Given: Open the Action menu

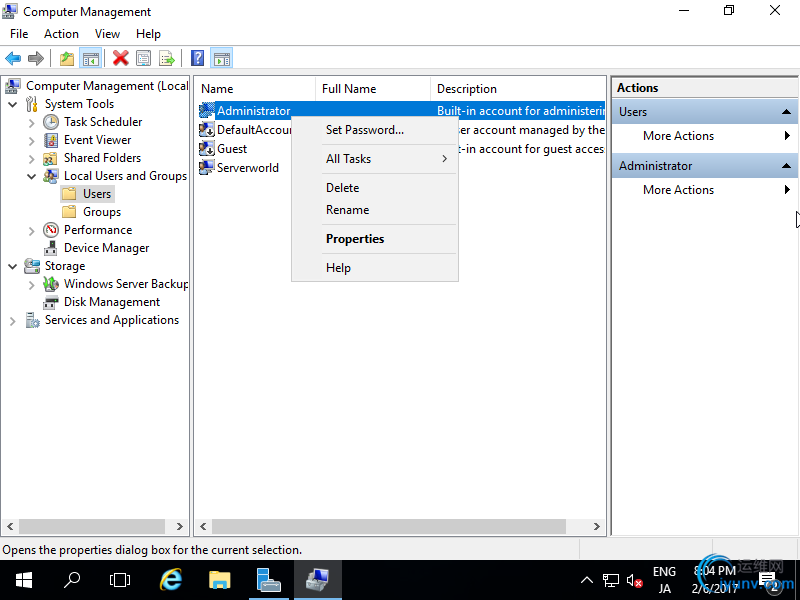Looking at the screenshot, I should pos(61,34).
